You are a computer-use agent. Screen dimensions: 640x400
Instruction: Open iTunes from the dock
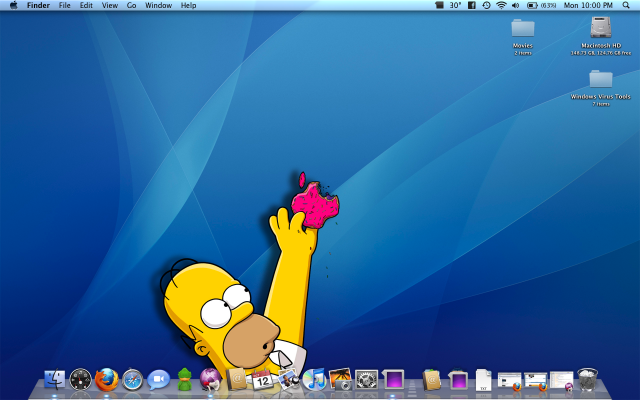coord(314,380)
